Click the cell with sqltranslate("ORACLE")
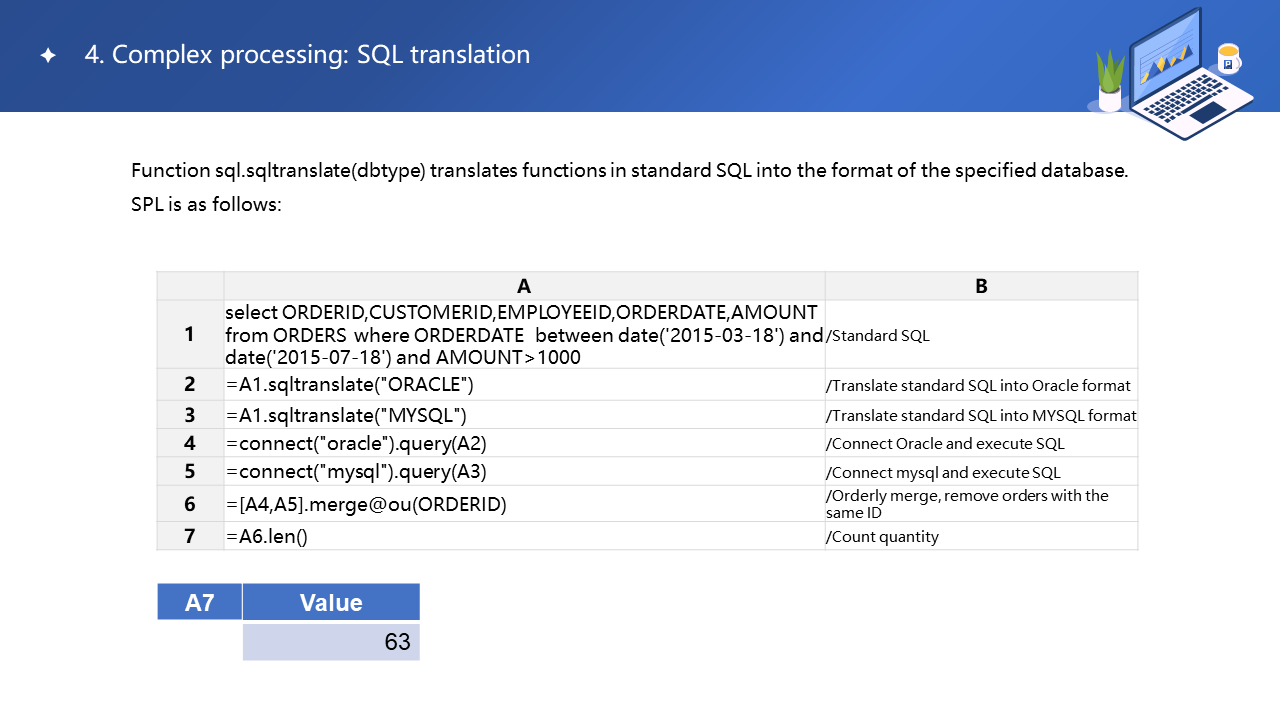 tap(524, 385)
